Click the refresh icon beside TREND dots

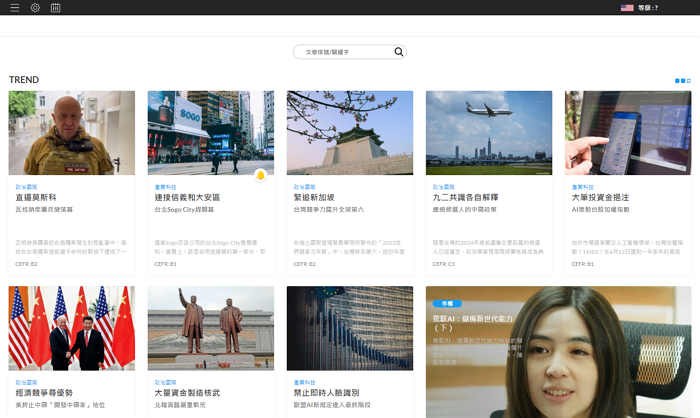688,81
